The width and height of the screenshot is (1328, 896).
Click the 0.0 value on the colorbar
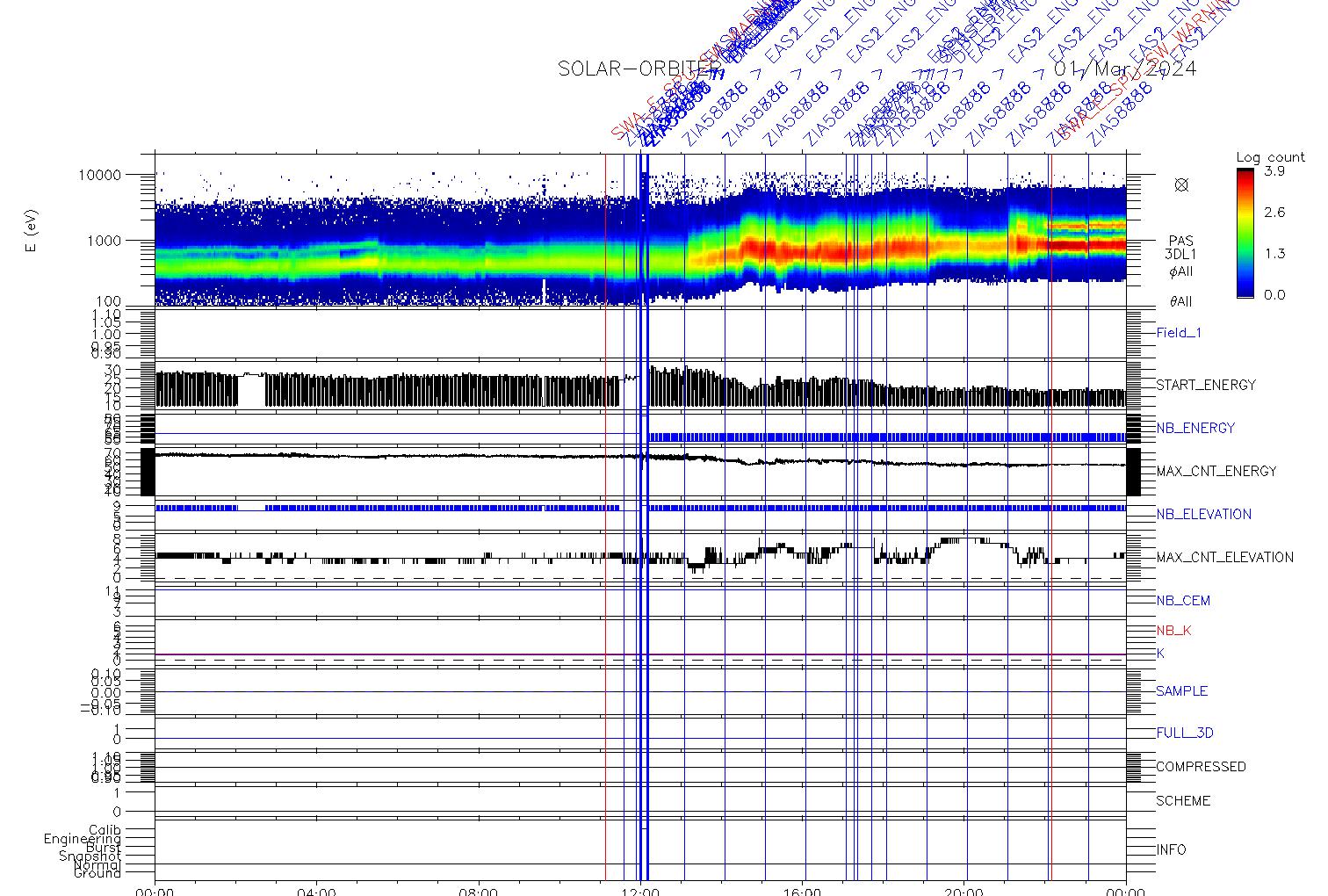[1274, 295]
